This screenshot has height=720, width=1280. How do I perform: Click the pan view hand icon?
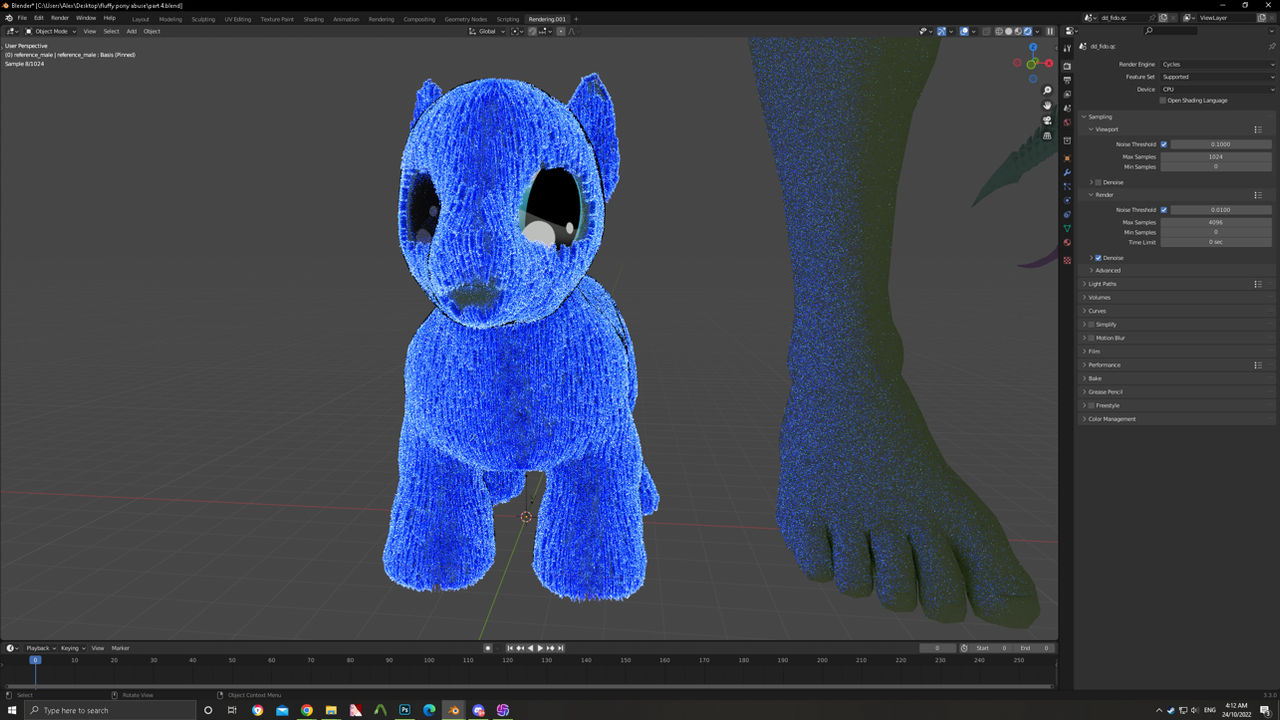1047,106
